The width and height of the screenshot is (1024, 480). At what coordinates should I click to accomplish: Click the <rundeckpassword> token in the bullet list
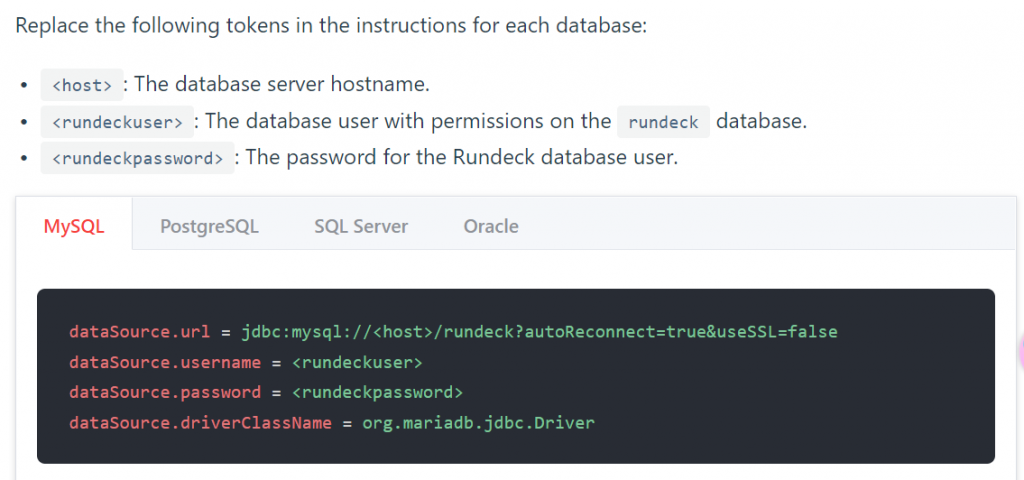[137, 158]
